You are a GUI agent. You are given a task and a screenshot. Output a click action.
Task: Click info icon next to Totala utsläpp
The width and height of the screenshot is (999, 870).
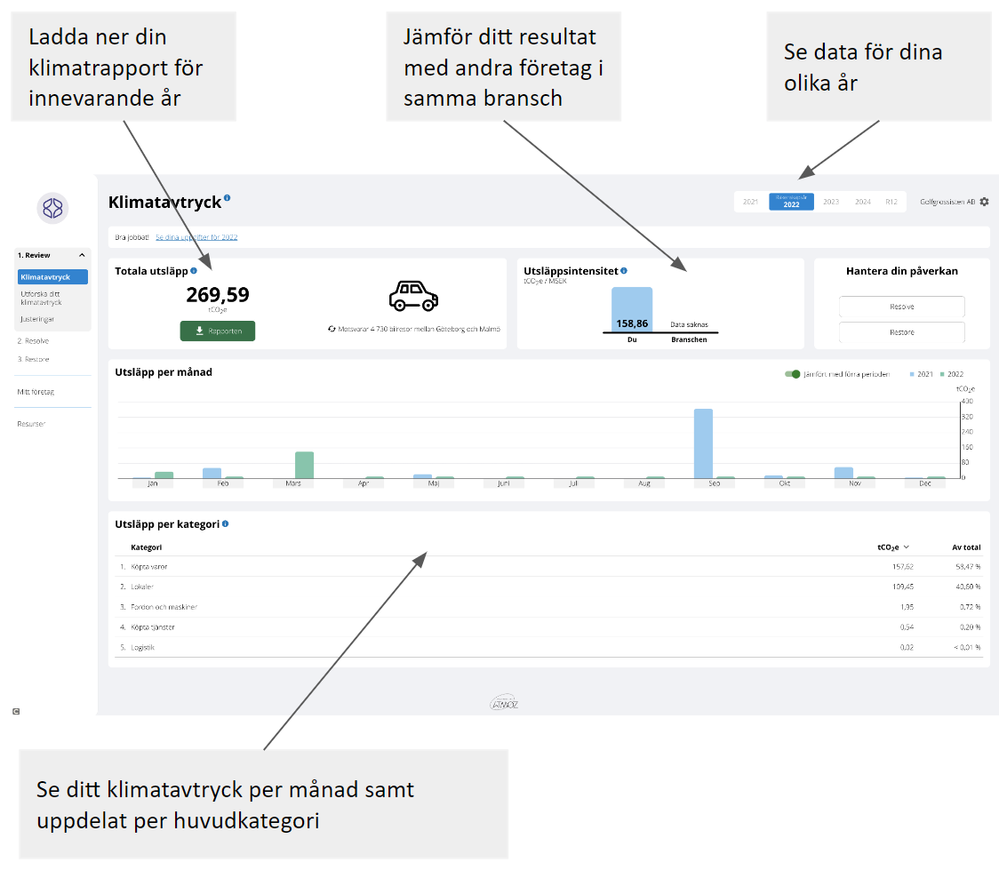[x=194, y=271]
